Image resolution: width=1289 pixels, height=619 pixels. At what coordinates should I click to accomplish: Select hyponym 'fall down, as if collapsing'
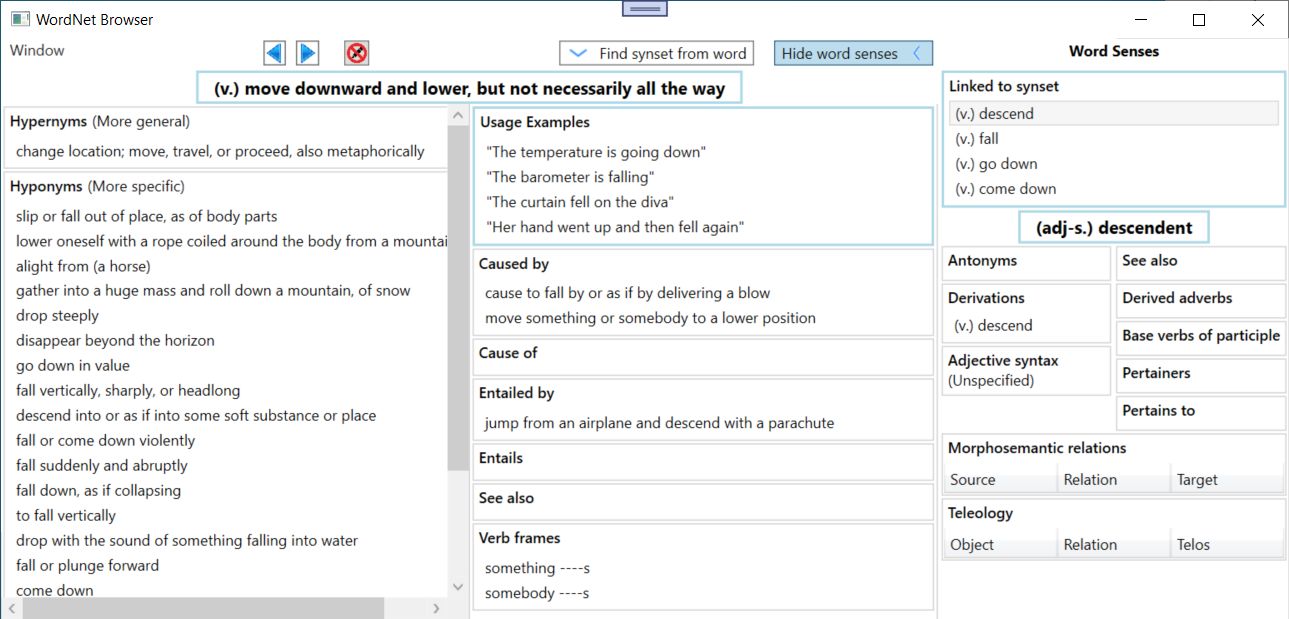(x=98, y=491)
